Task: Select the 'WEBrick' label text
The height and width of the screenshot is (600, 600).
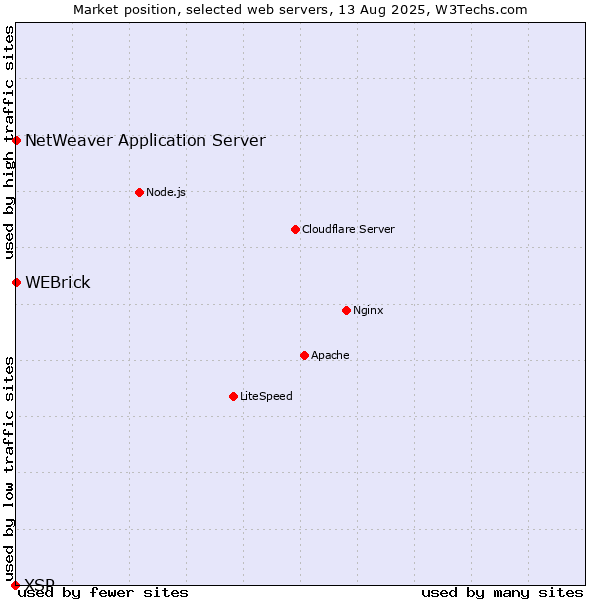Action: point(58,282)
